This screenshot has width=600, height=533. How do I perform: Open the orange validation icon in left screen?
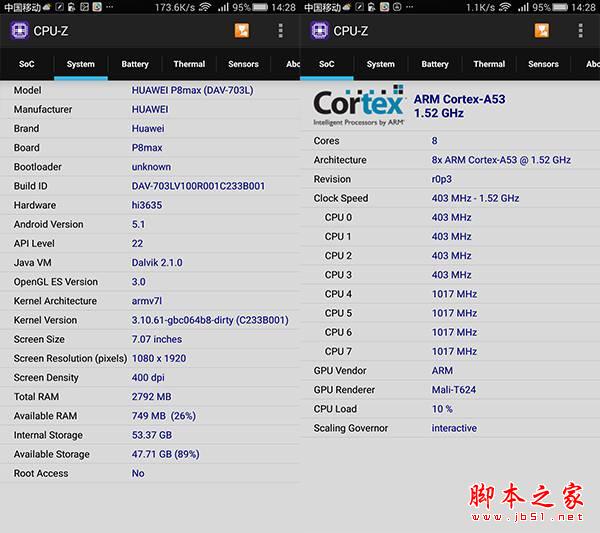coord(242,31)
